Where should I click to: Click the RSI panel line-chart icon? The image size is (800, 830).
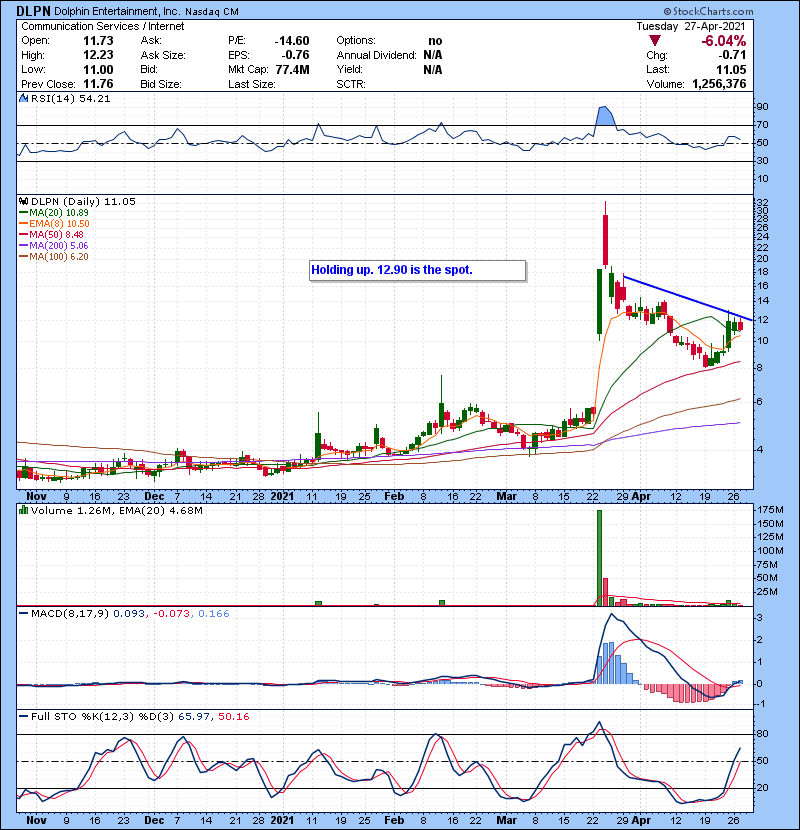23,98
